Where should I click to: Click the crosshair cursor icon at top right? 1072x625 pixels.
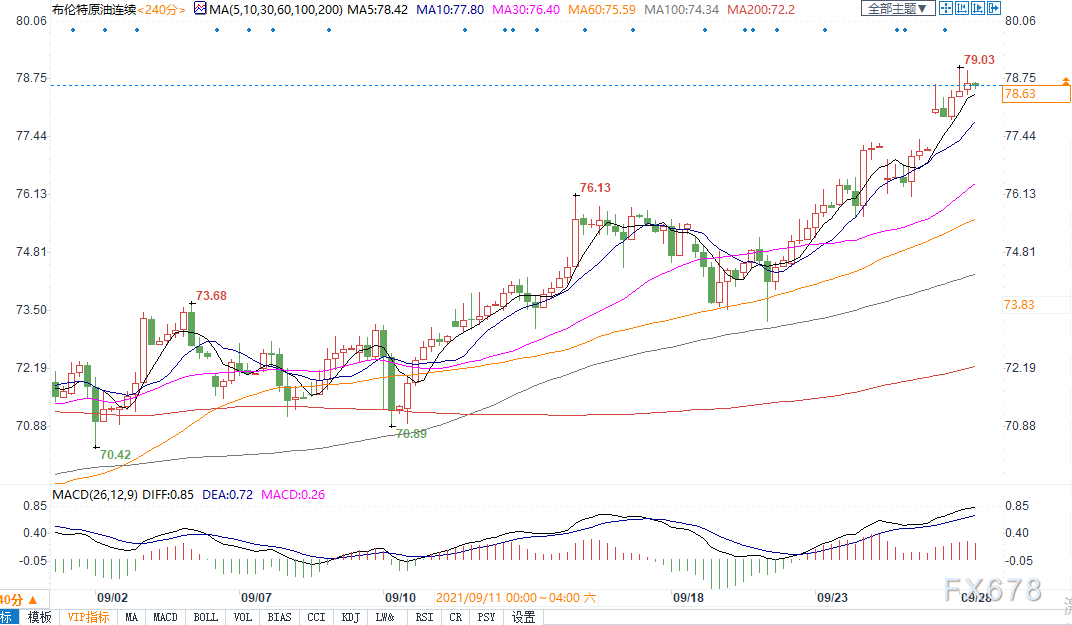point(945,8)
